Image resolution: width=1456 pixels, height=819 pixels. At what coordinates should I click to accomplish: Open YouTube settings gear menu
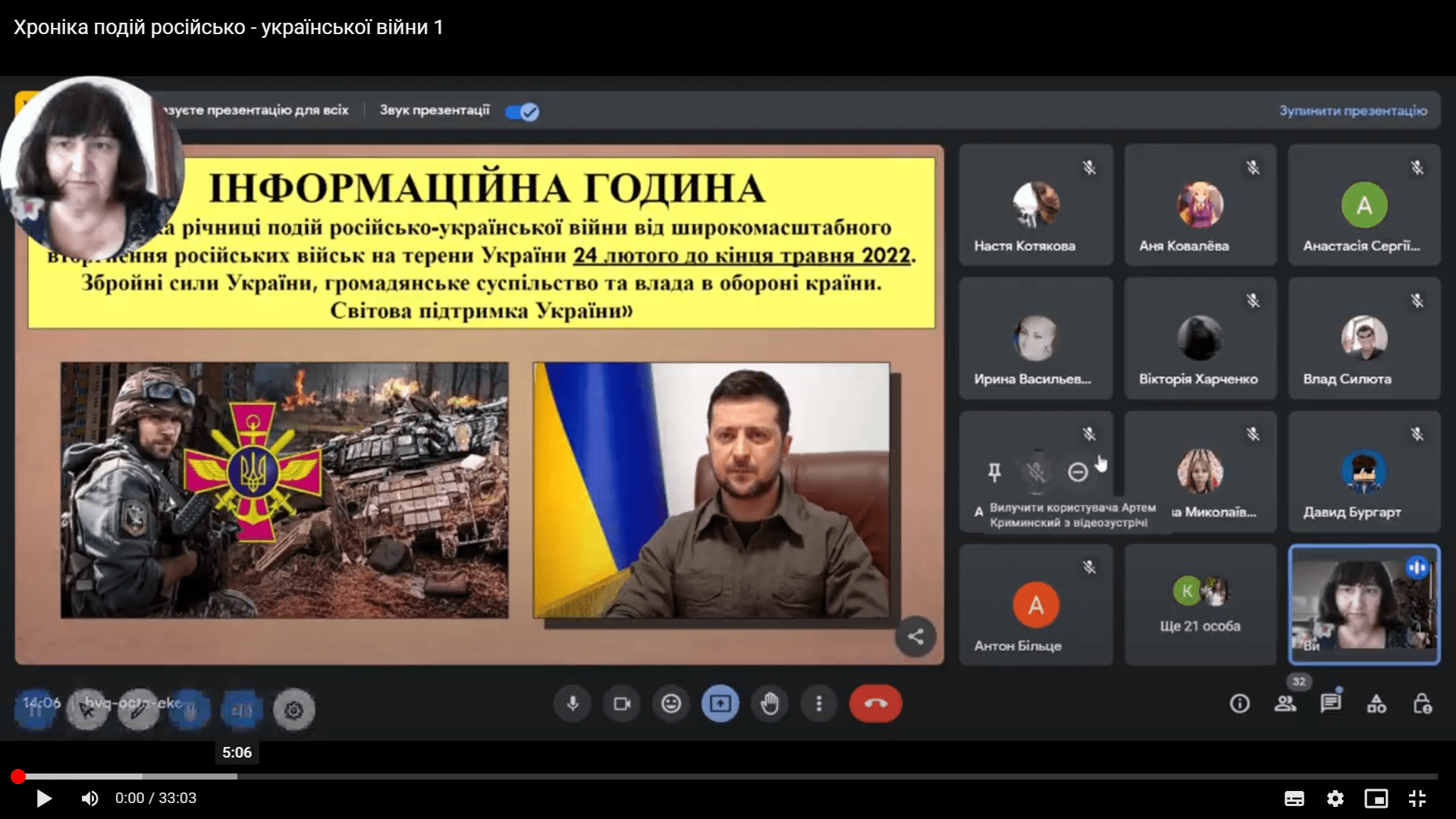[1335, 799]
